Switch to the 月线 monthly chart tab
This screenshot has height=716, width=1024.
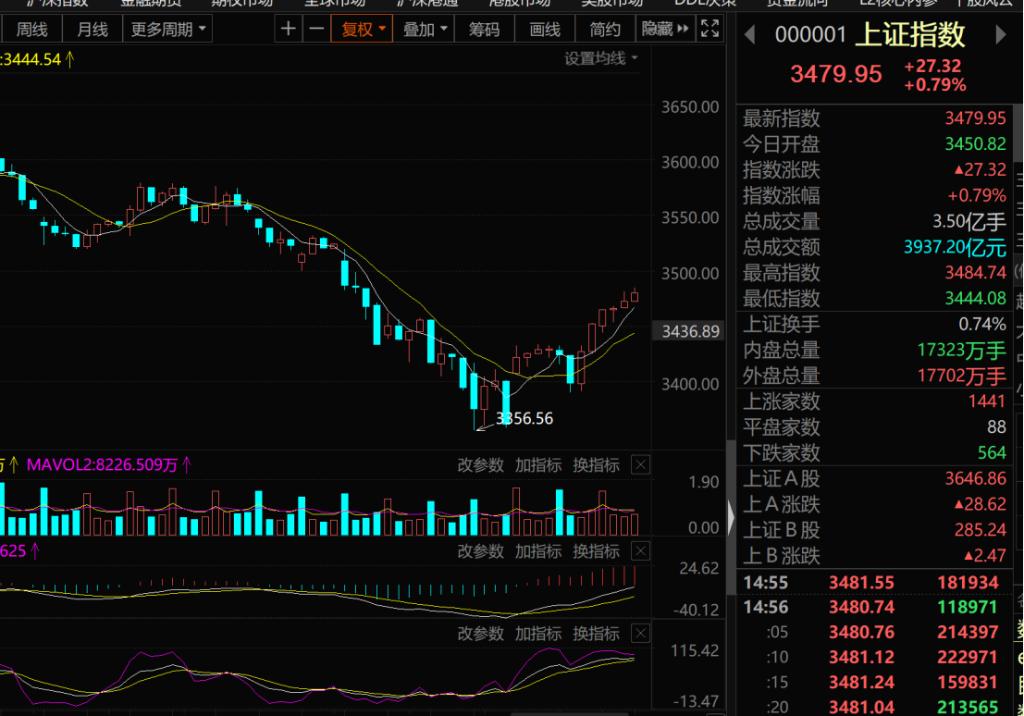[x=92, y=29]
